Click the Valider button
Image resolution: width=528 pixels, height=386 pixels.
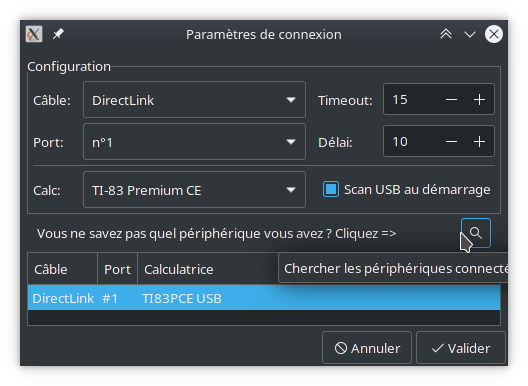tap(461, 348)
